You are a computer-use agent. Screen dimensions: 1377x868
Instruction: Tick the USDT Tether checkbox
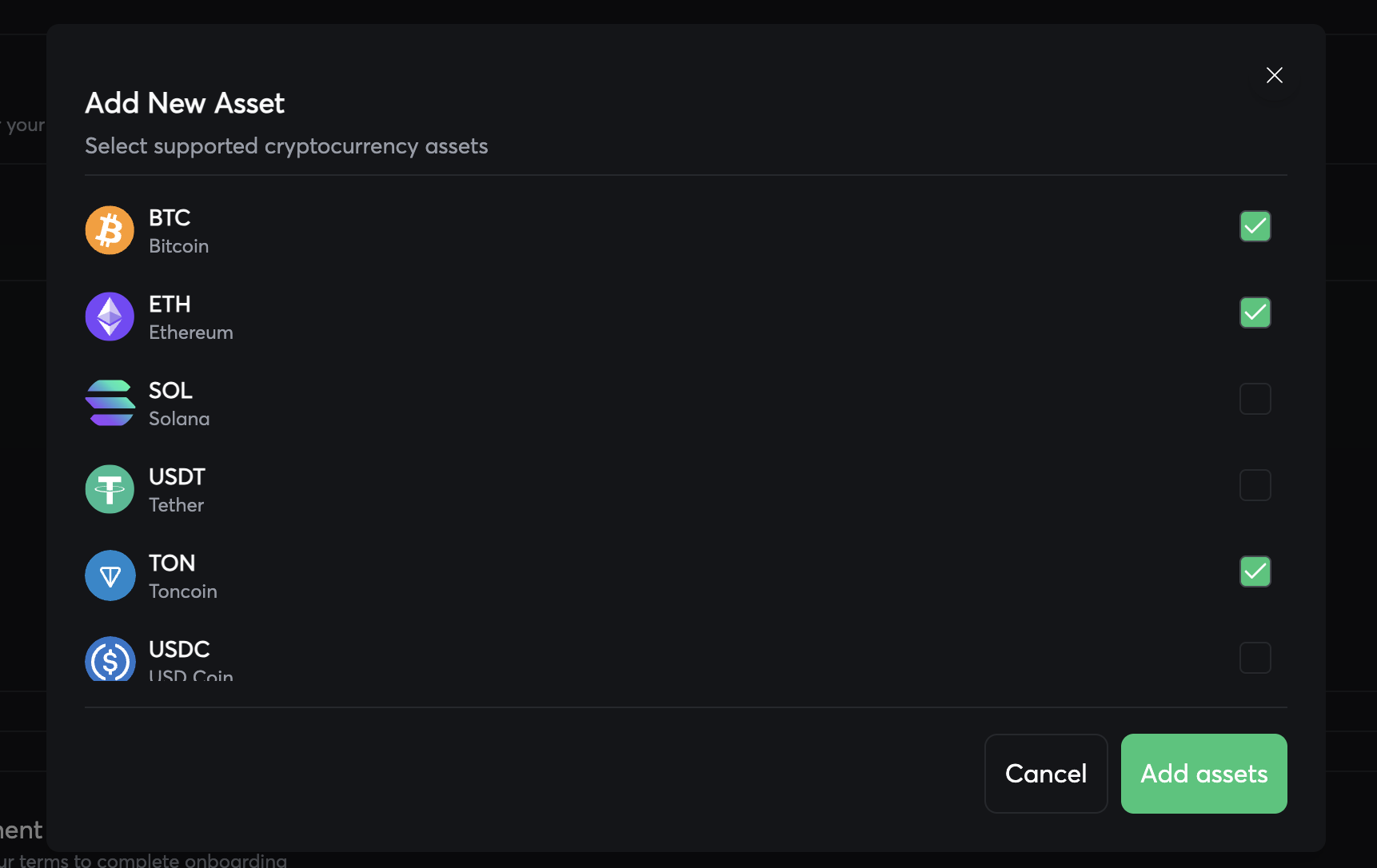click(1255, 485)
